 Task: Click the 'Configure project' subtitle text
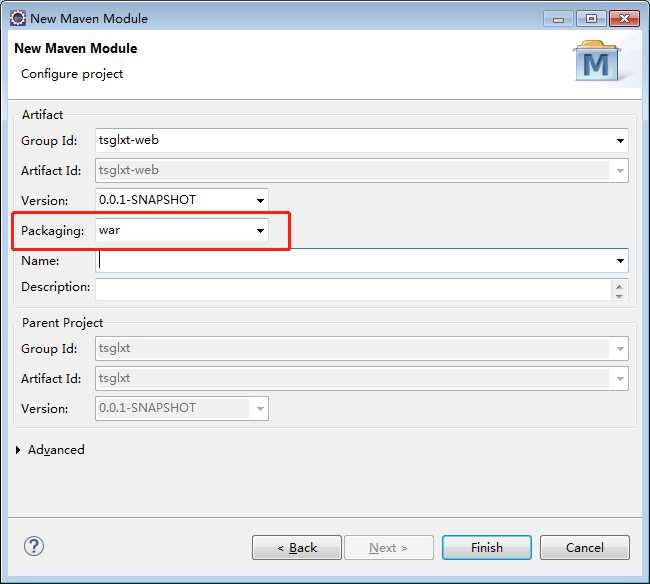(72, 74)
